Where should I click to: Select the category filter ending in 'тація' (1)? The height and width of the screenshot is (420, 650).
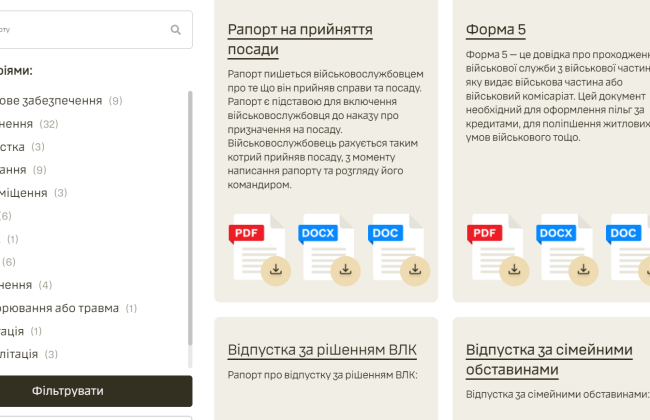tap(21, 331)
